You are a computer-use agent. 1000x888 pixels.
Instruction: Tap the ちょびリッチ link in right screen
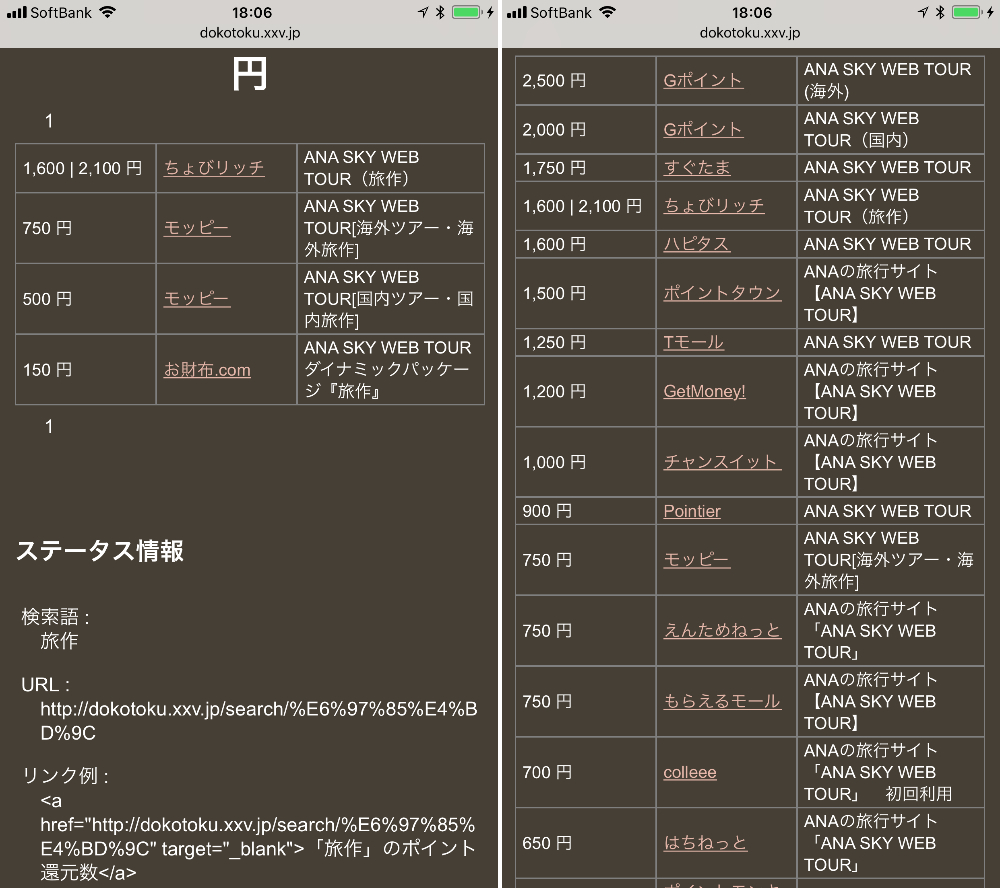pos(714,205)
